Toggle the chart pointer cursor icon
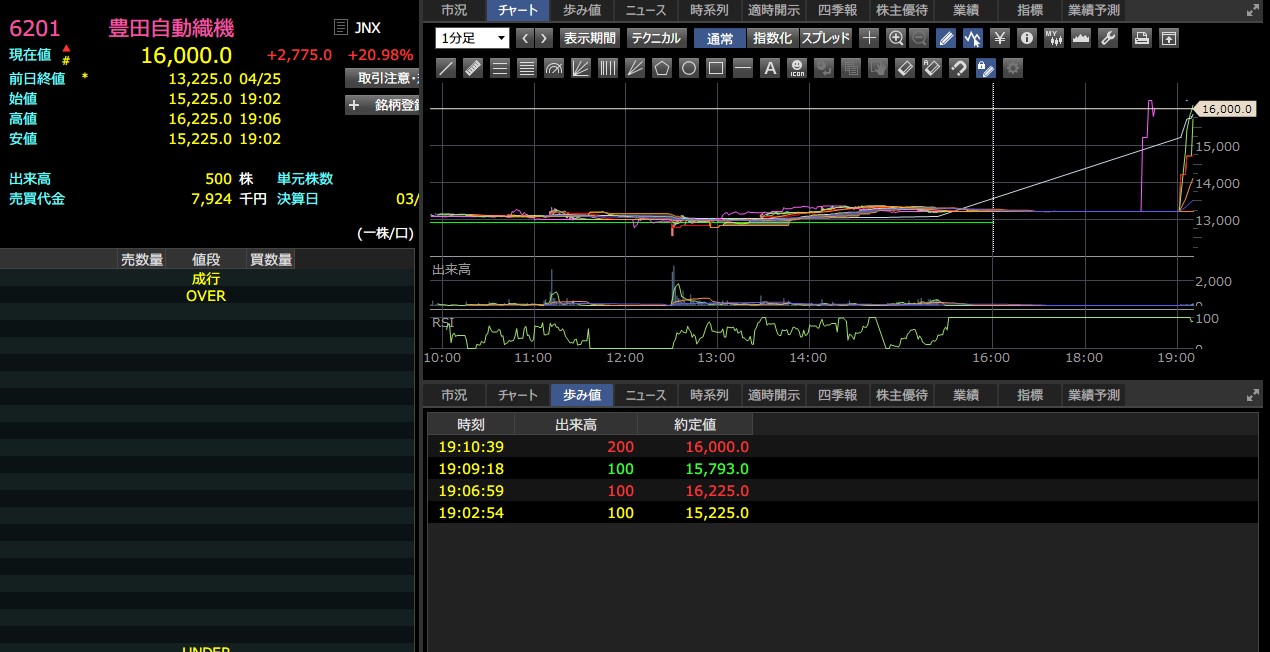This screenshot has height=652, width=1270. point(973,38)
